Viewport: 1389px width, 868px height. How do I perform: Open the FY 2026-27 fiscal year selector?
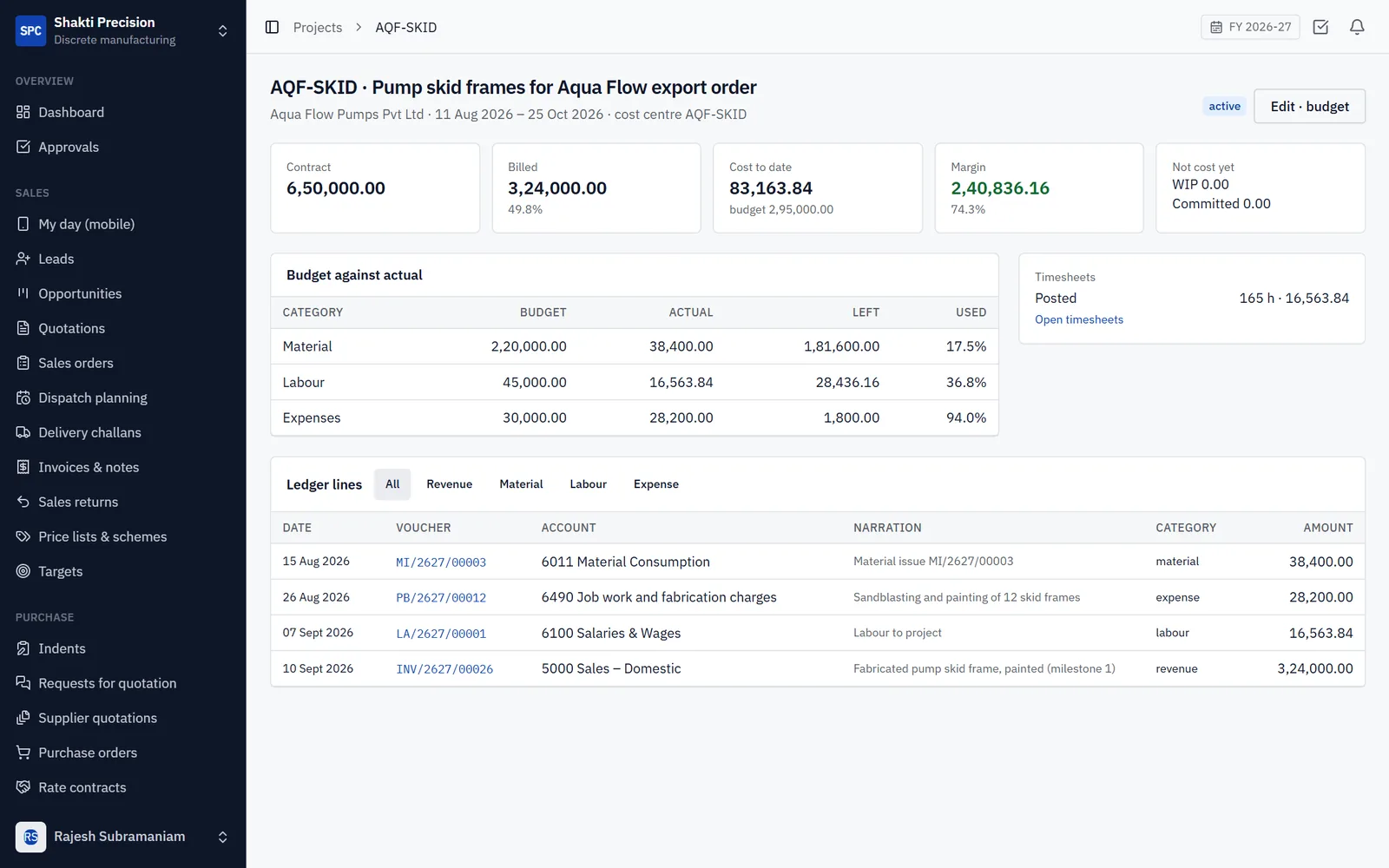coord(1250,27)
